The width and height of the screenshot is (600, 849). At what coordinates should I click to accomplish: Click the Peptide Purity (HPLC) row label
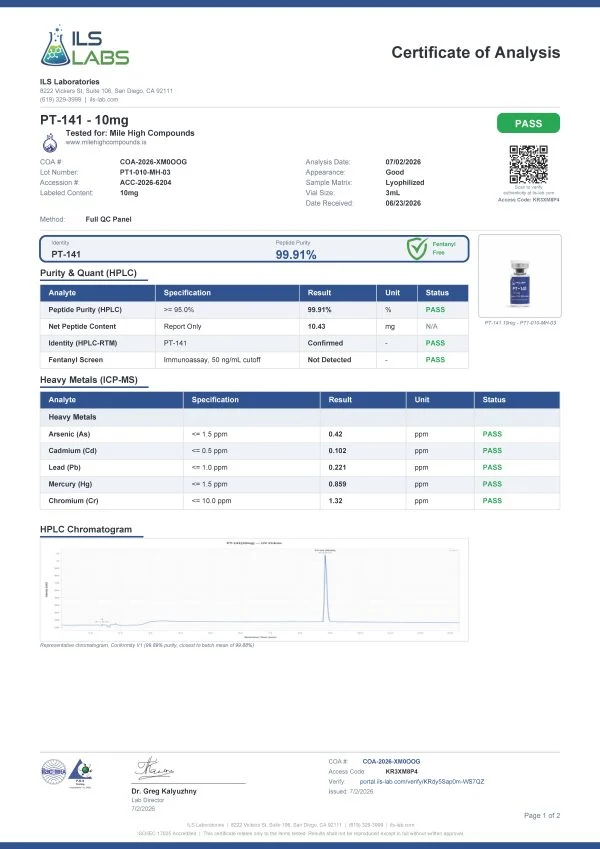(x=85, y=310)
